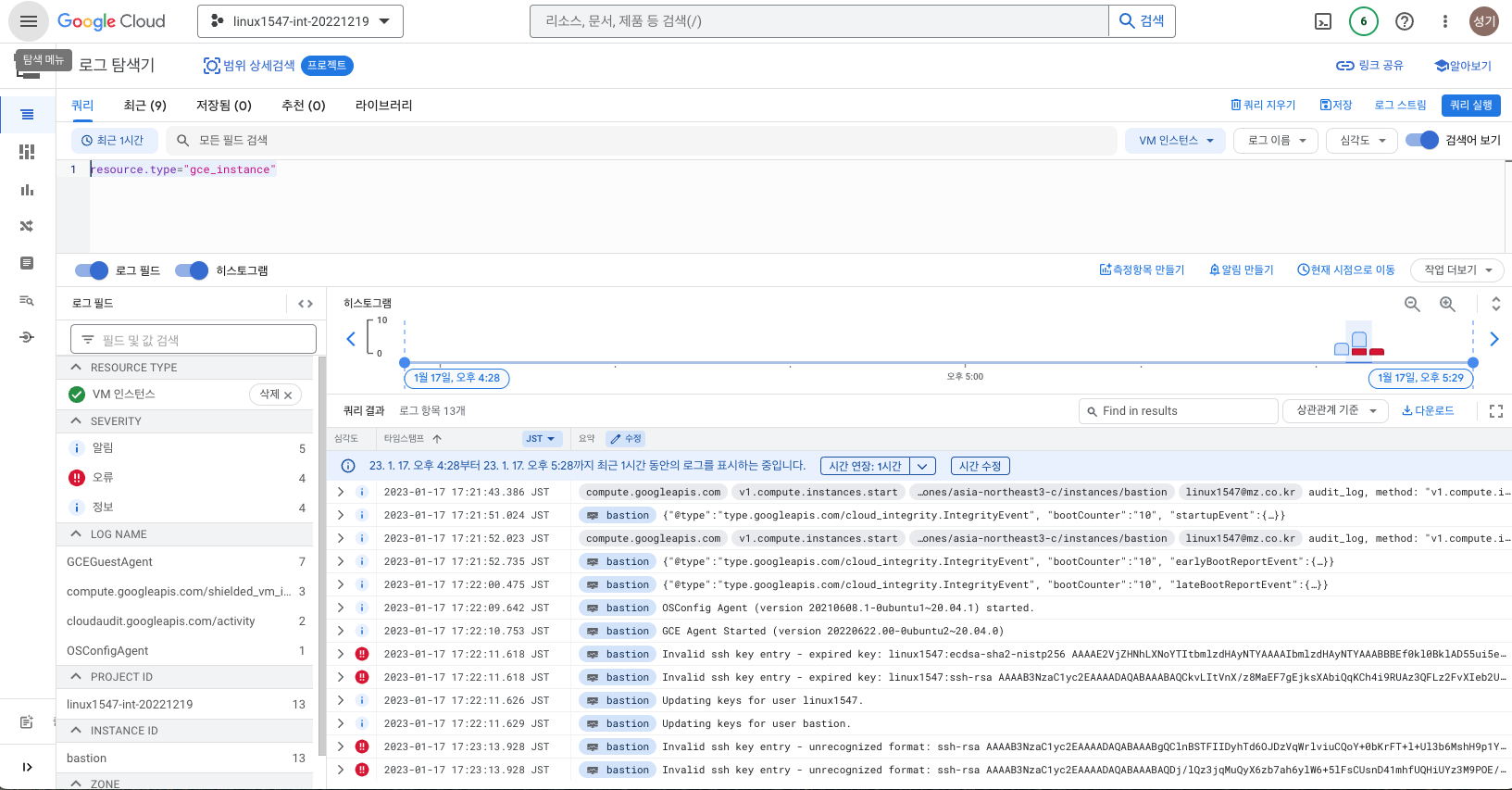Click the share link button
The image size is (1512, 790).
click(1369, 66)
